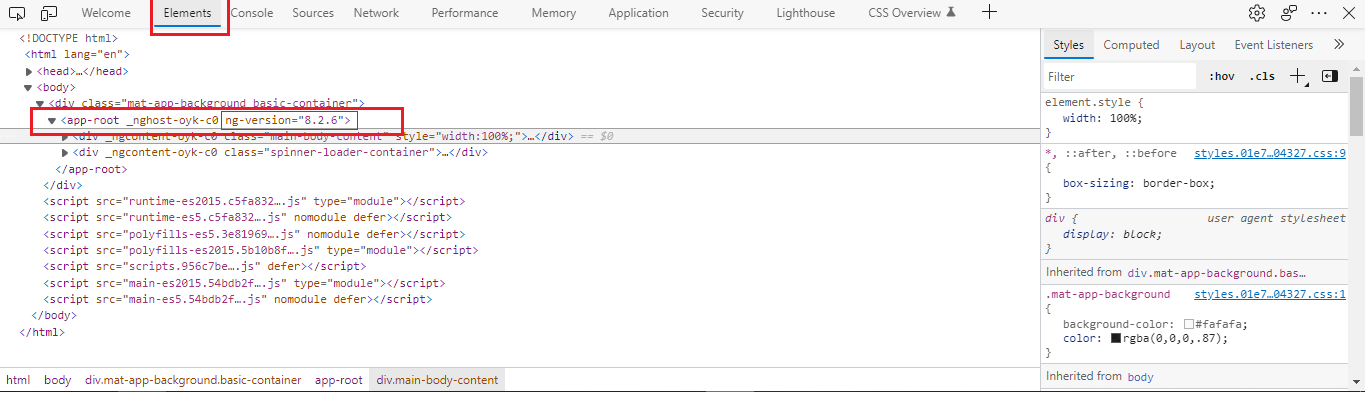Add a new style rule with plus icon
The height and width of the screenshot is (393, 1365).
[1297, 76]
